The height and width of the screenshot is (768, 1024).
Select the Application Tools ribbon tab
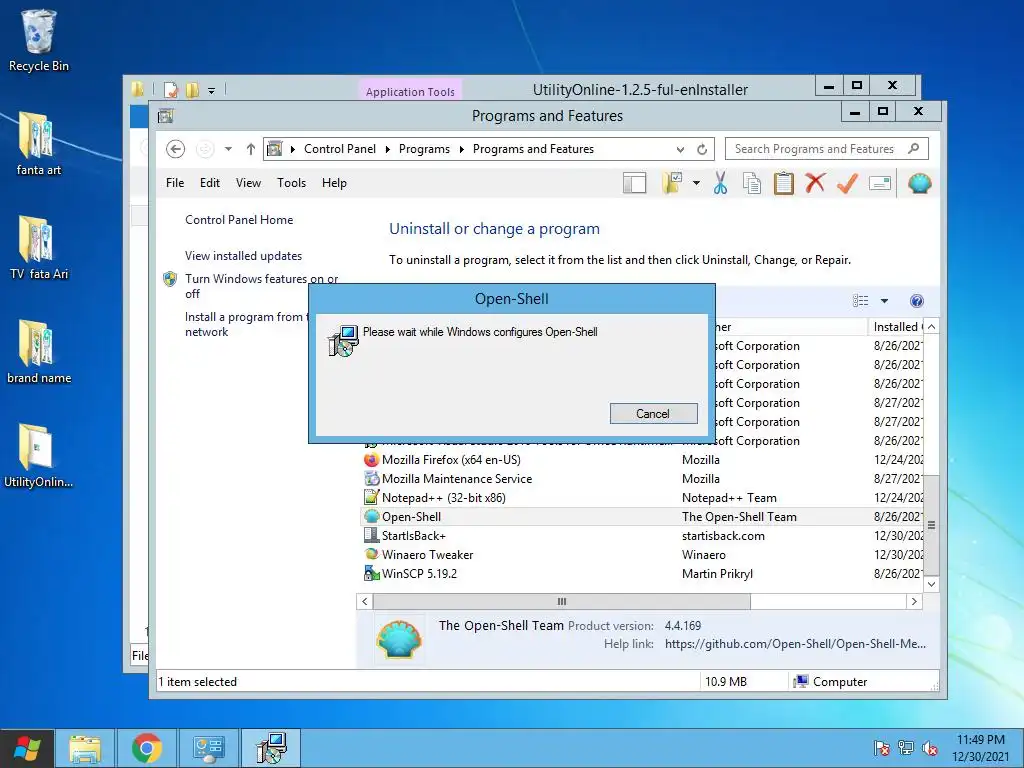(x=410, y=91)
